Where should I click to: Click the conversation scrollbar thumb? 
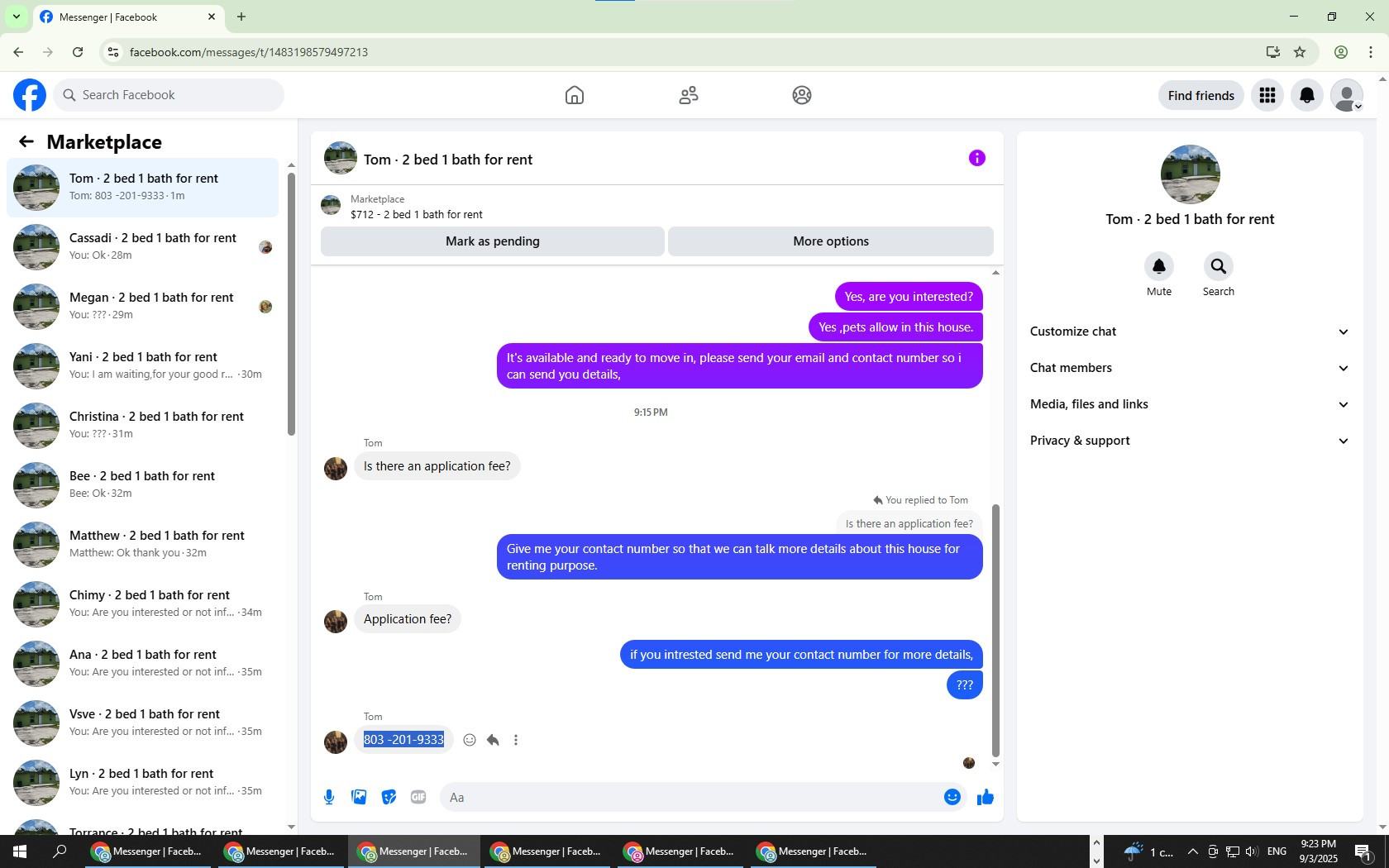[995, 630]
